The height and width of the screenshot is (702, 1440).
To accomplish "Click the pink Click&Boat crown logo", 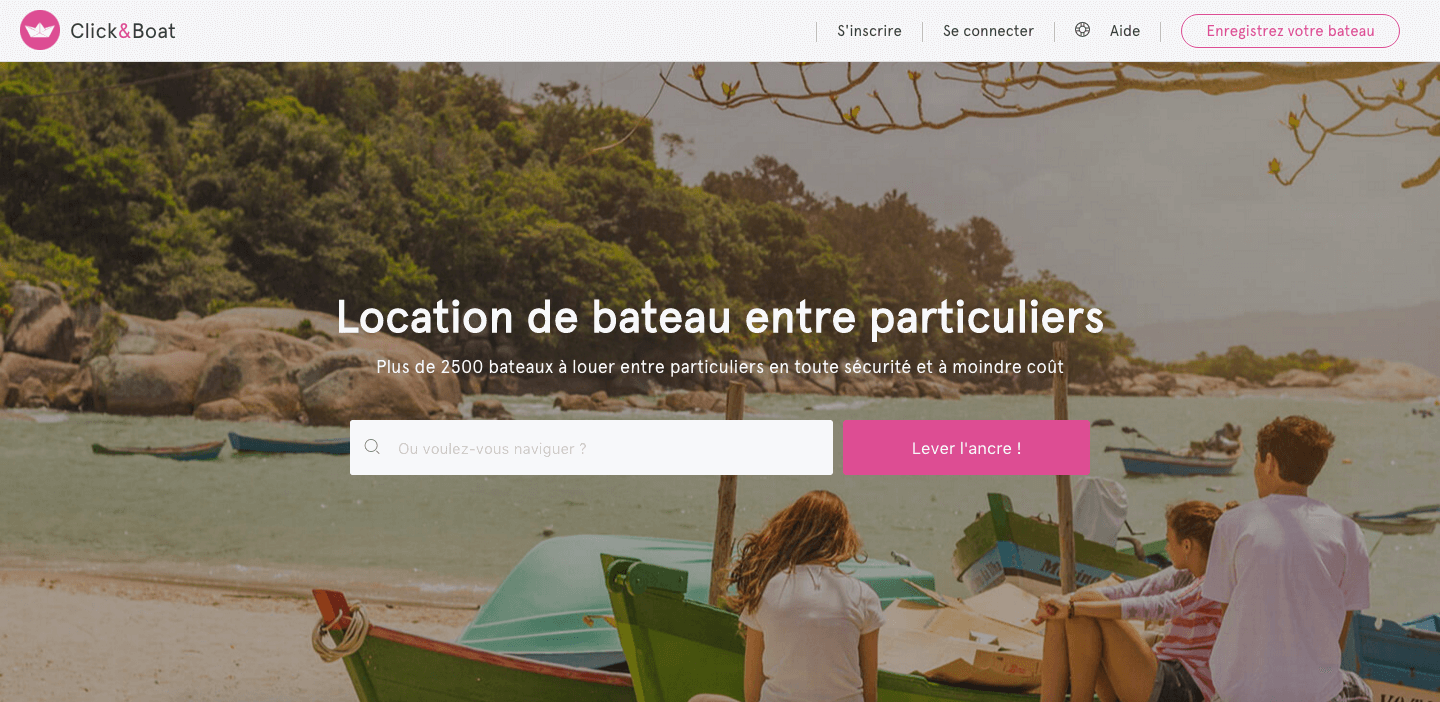I will [40, 30].
